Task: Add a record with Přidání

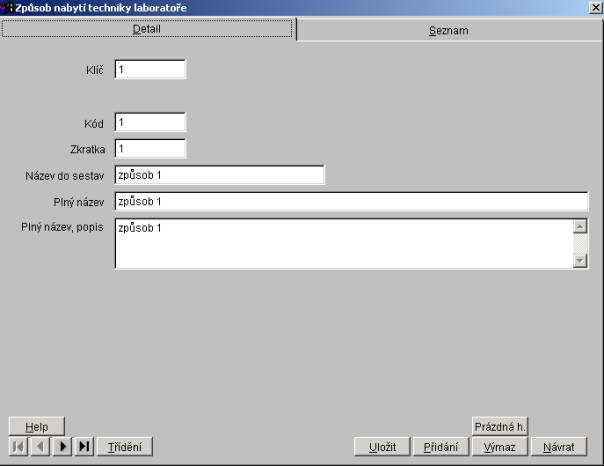Action: click(x=440, y=447)
